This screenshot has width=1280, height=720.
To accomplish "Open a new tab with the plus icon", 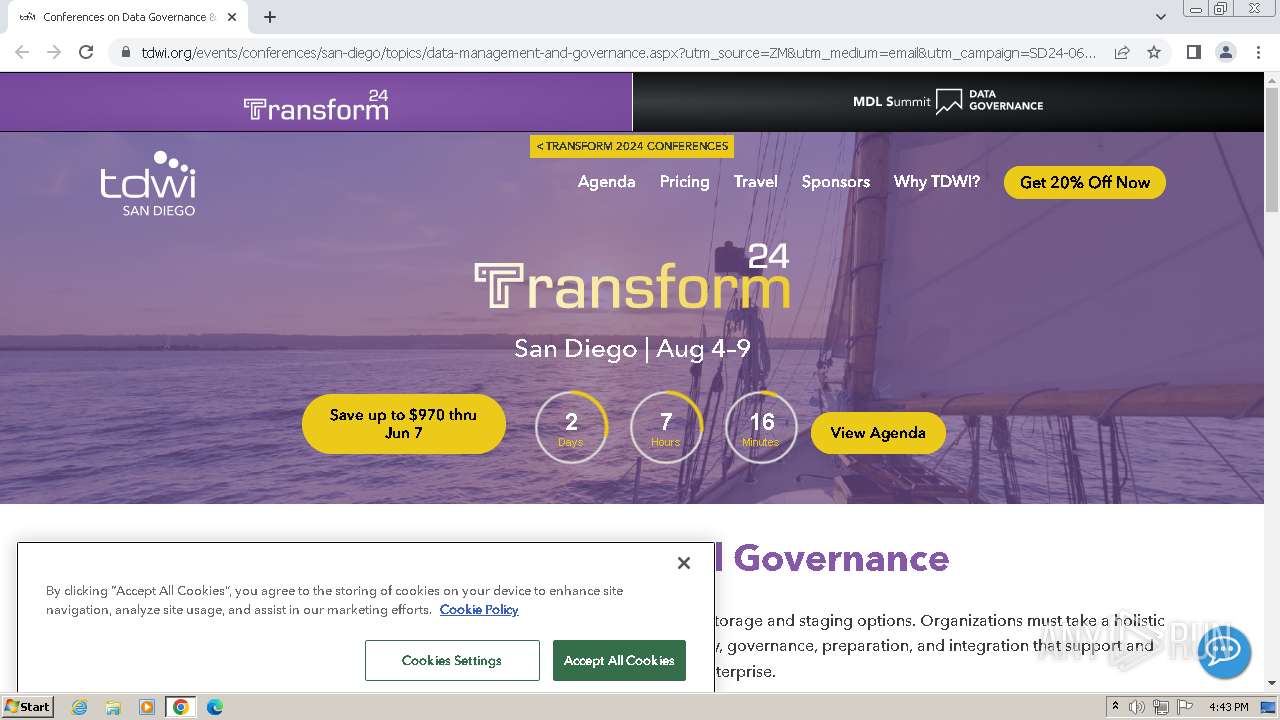I will (270, 17).
